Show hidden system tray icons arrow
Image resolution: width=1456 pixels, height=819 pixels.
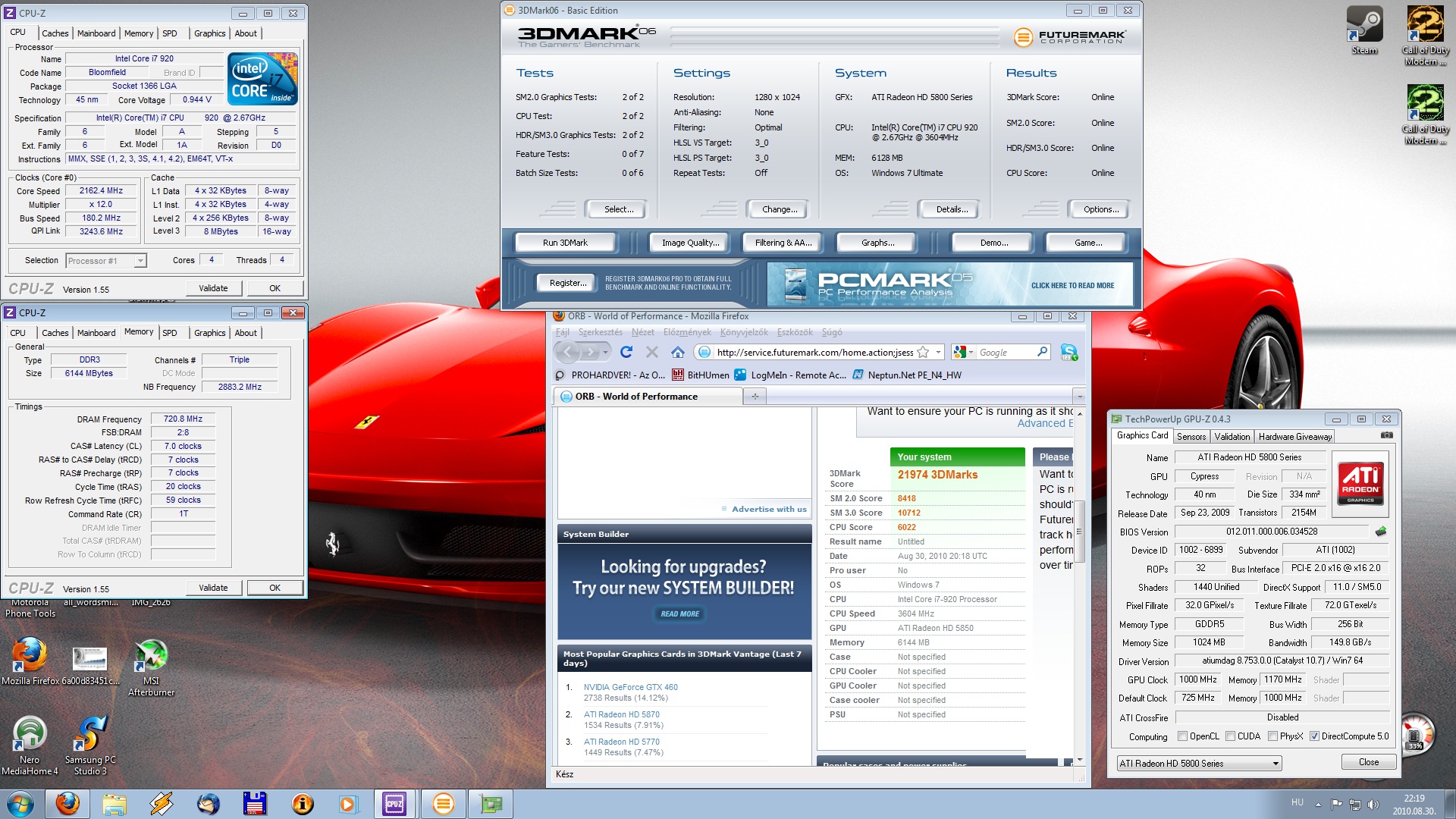[x=1318, y=804]
